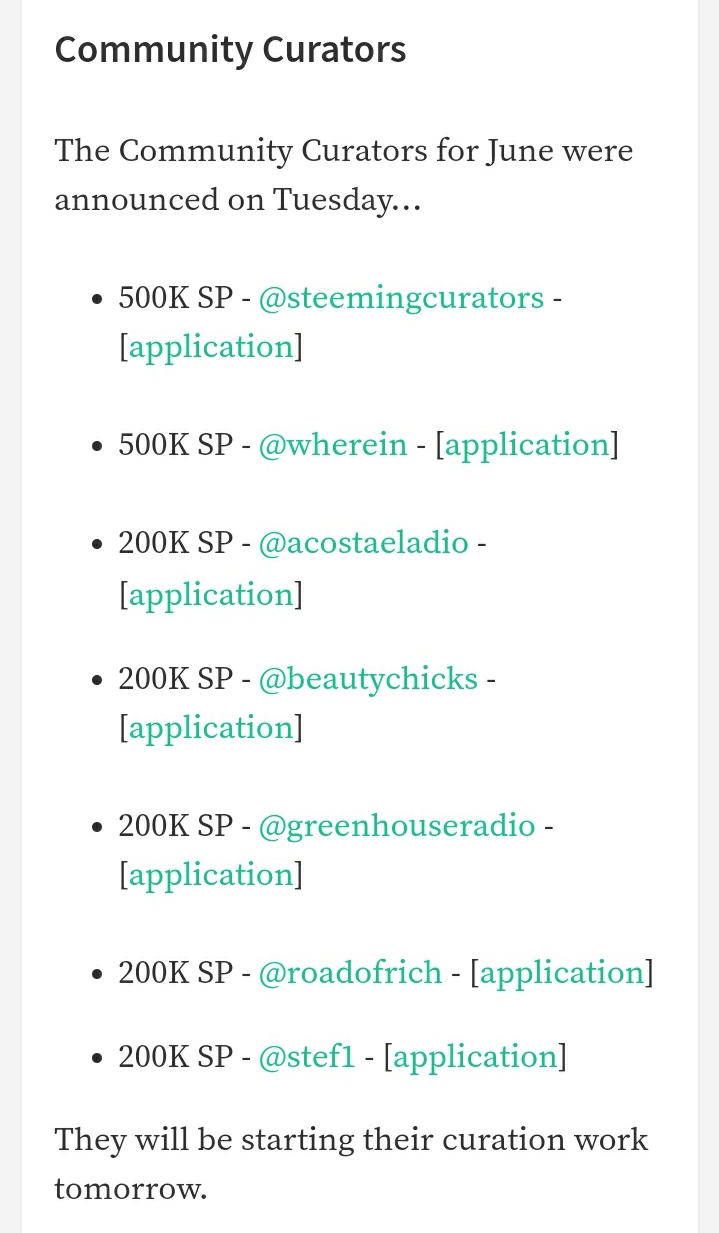Viewport: 719px width, 1233px height.
Task: Click the 200K SP text before @stef1
Action: 176,1057
